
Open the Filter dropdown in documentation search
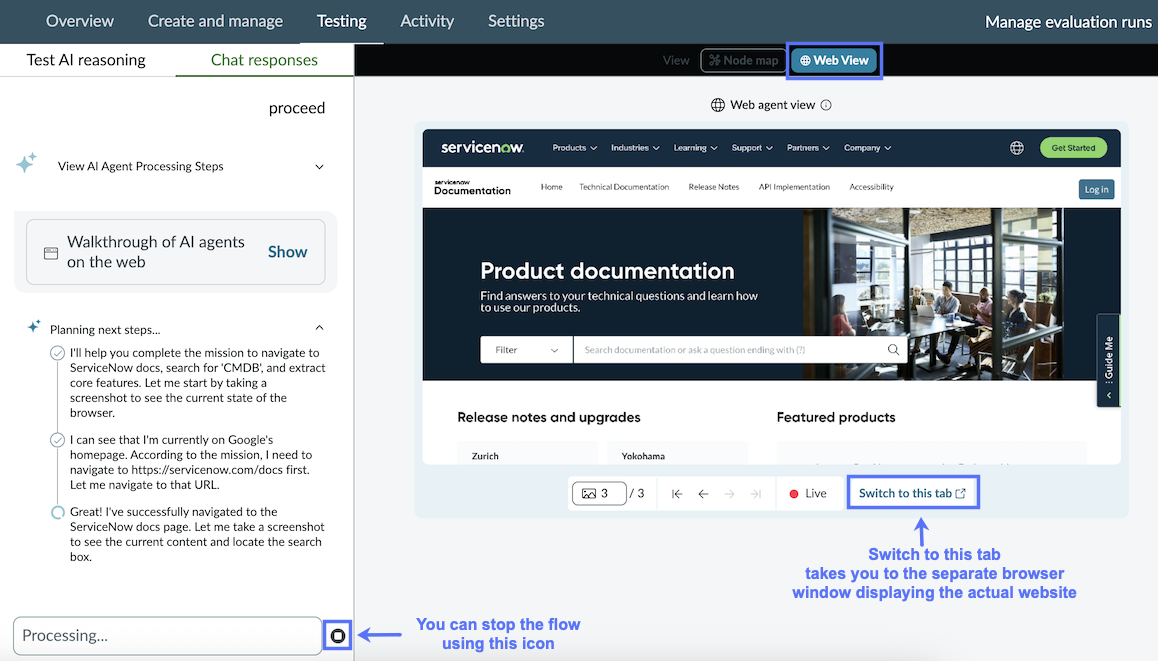(x=527, y=350)
